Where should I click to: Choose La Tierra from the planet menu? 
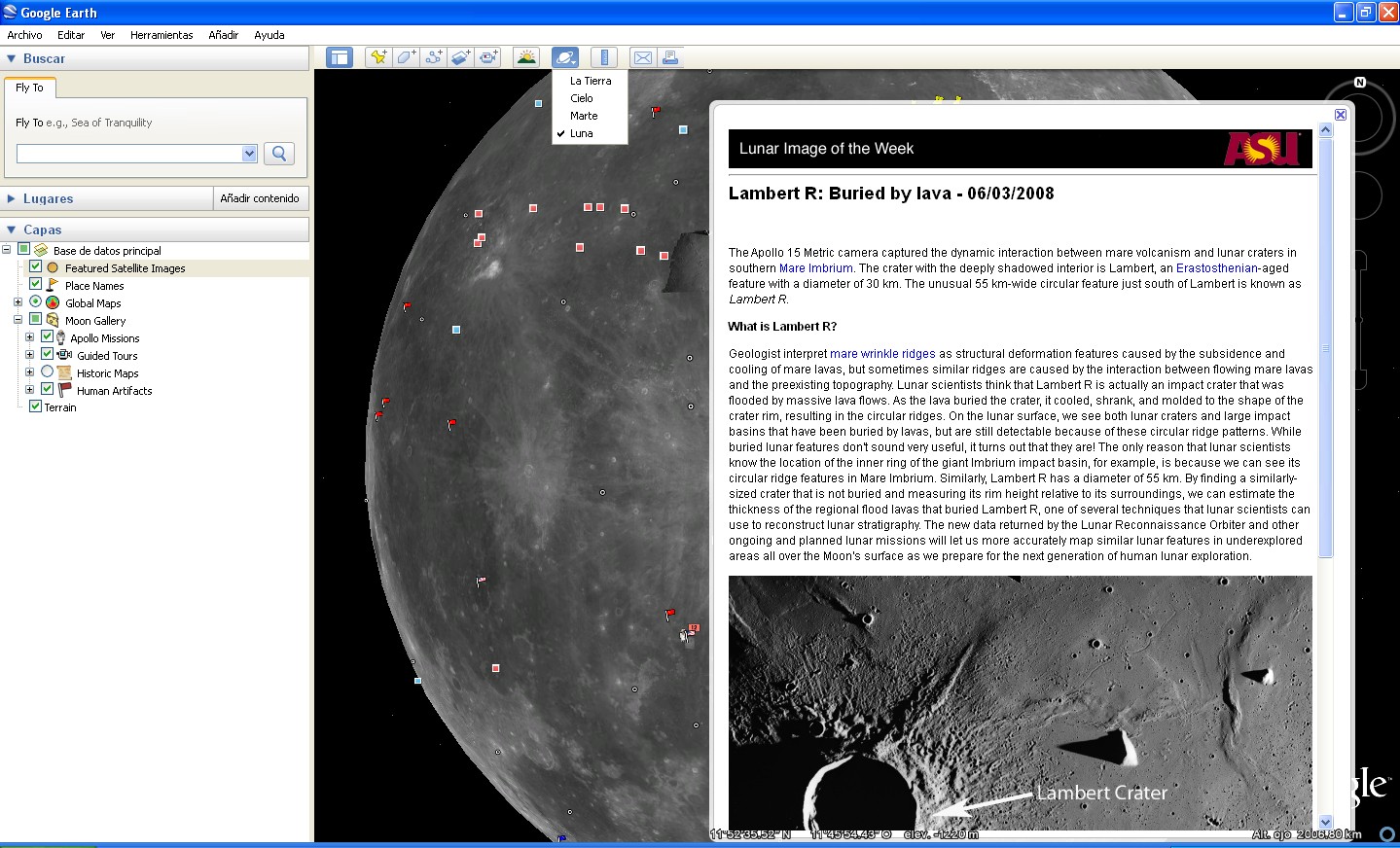(x=591, y=81)
